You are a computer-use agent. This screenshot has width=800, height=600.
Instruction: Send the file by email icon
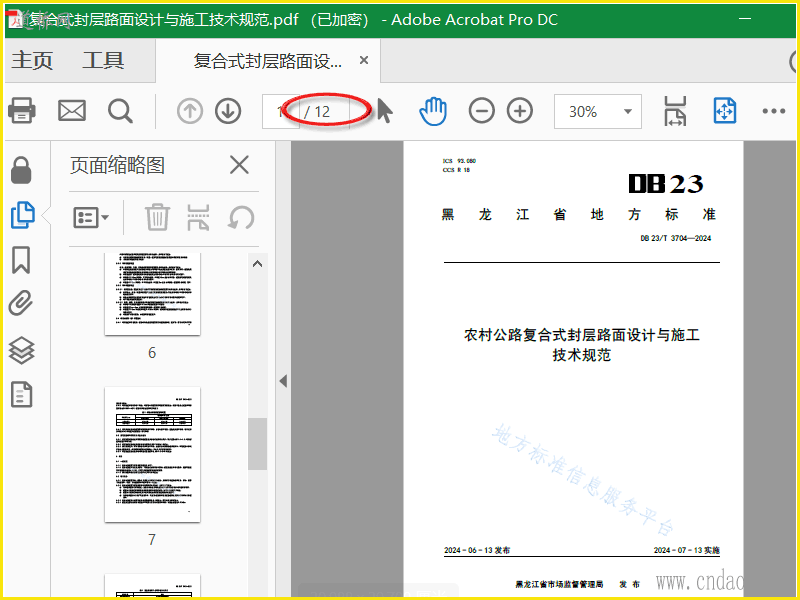[72, 111]
